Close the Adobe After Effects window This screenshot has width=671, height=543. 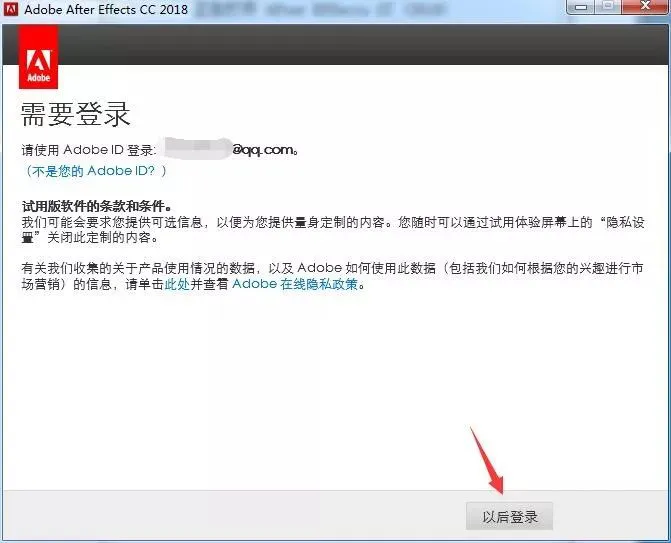(645, 7)
